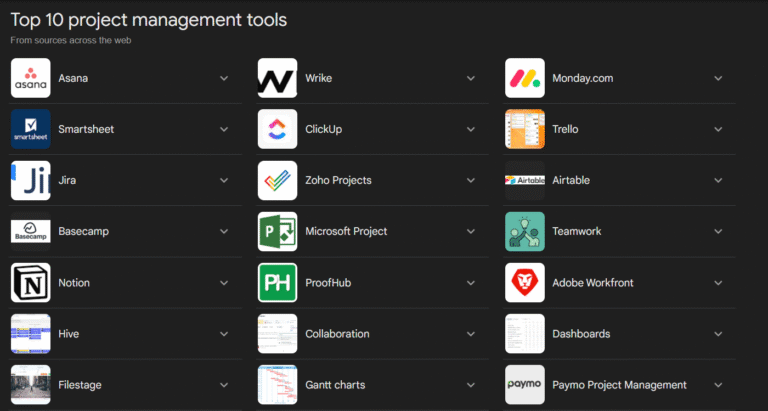Select the Asana text label
Image resolution: width=768 pixels, height=411 pixels.
click(73, 78)
